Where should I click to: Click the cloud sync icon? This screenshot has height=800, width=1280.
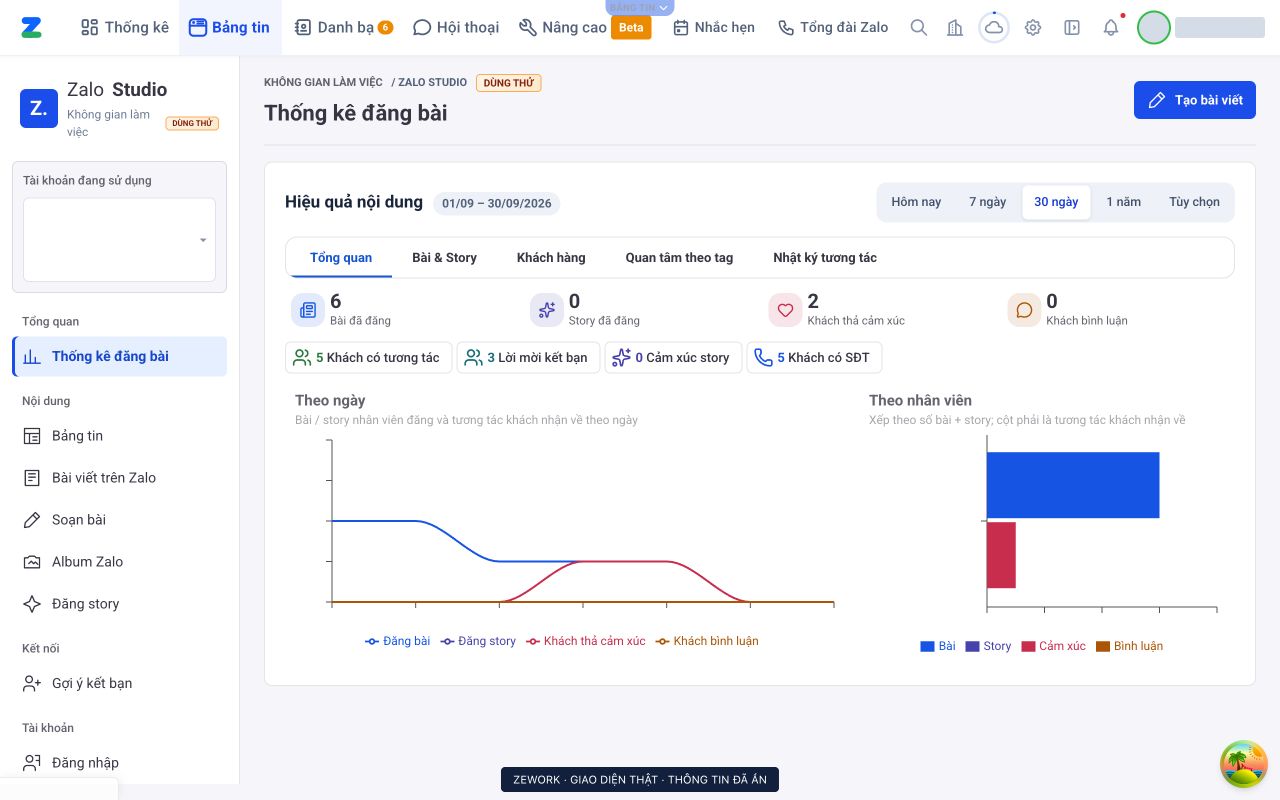click(x=994, y=28)
